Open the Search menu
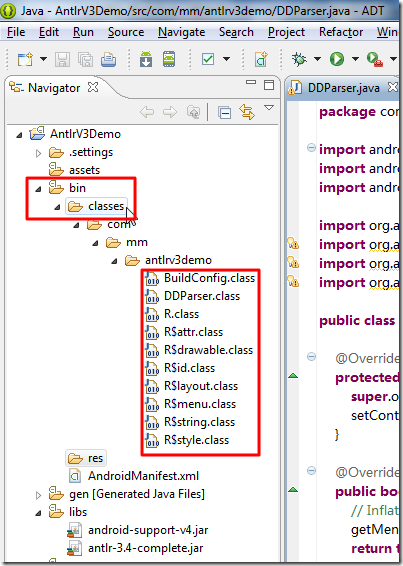Viewport: 403px width, 566px height. coord(236,32)
